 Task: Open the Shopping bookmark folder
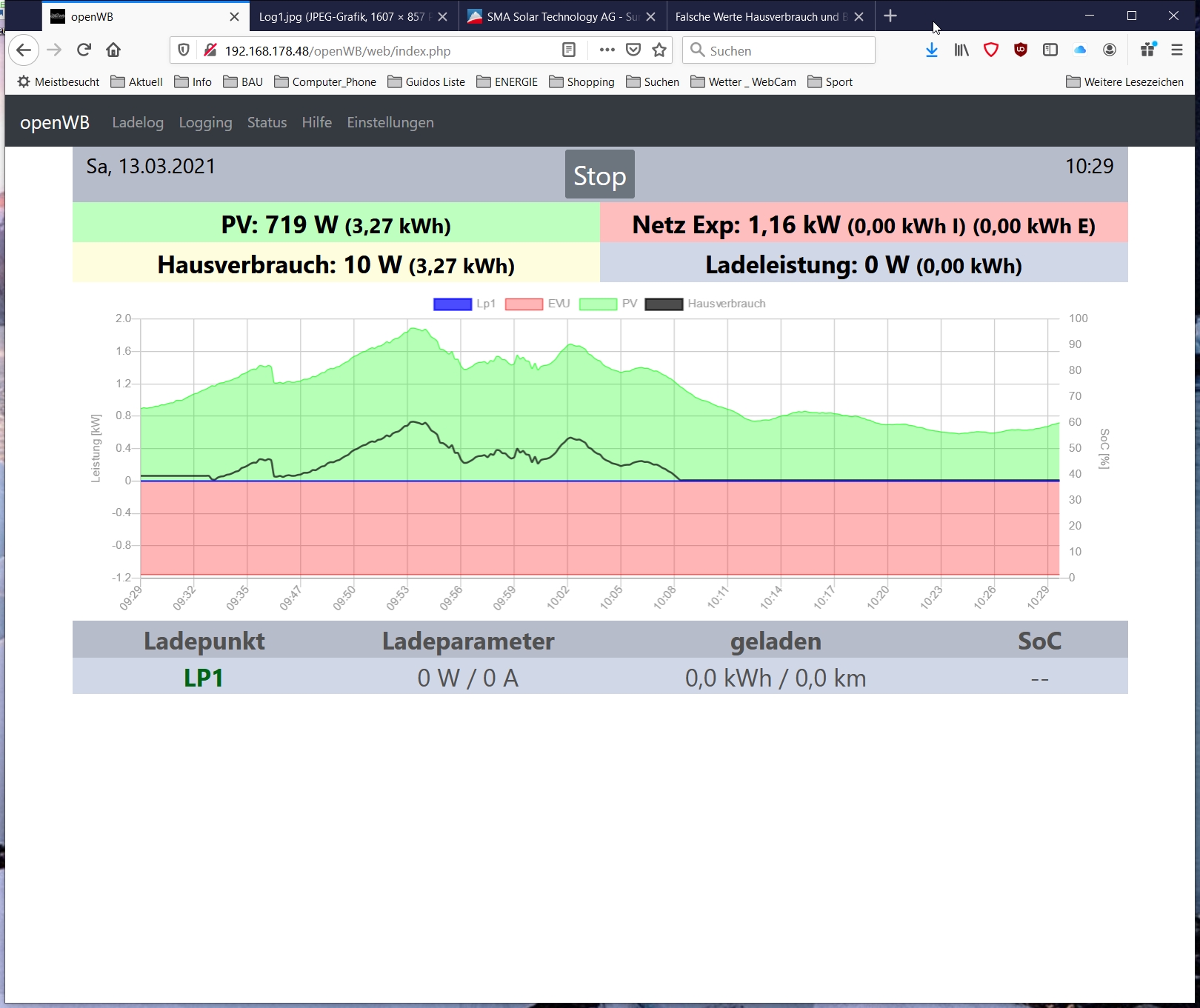[x=582, y=82]
